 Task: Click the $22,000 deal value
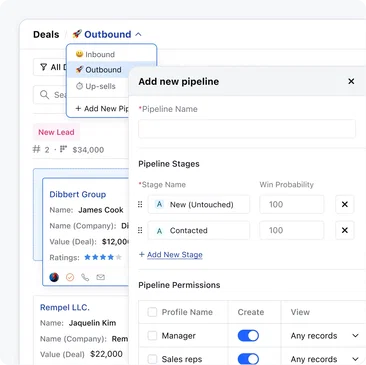(106, 354)
